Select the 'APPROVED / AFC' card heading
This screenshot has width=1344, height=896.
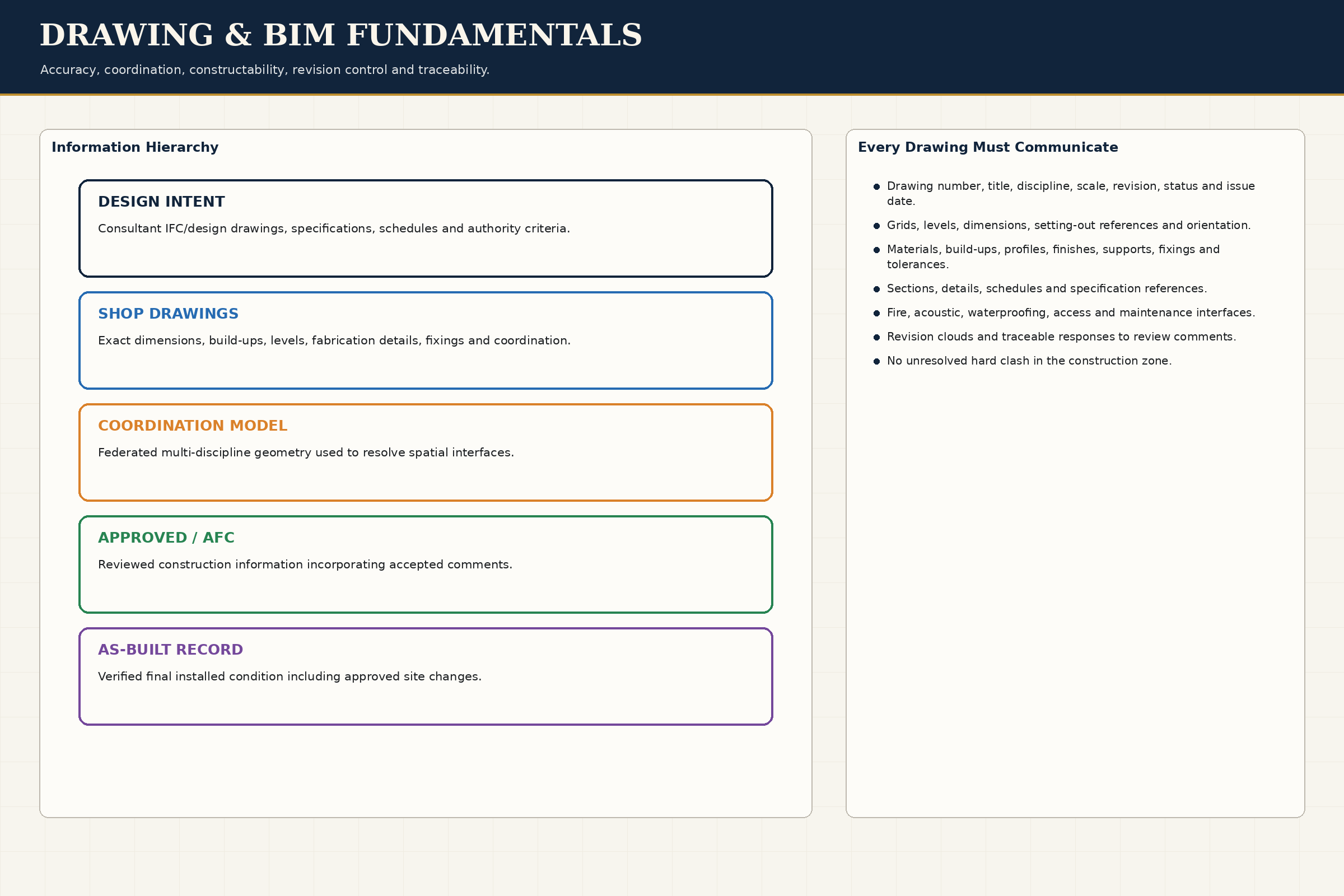tap(166, 538)
